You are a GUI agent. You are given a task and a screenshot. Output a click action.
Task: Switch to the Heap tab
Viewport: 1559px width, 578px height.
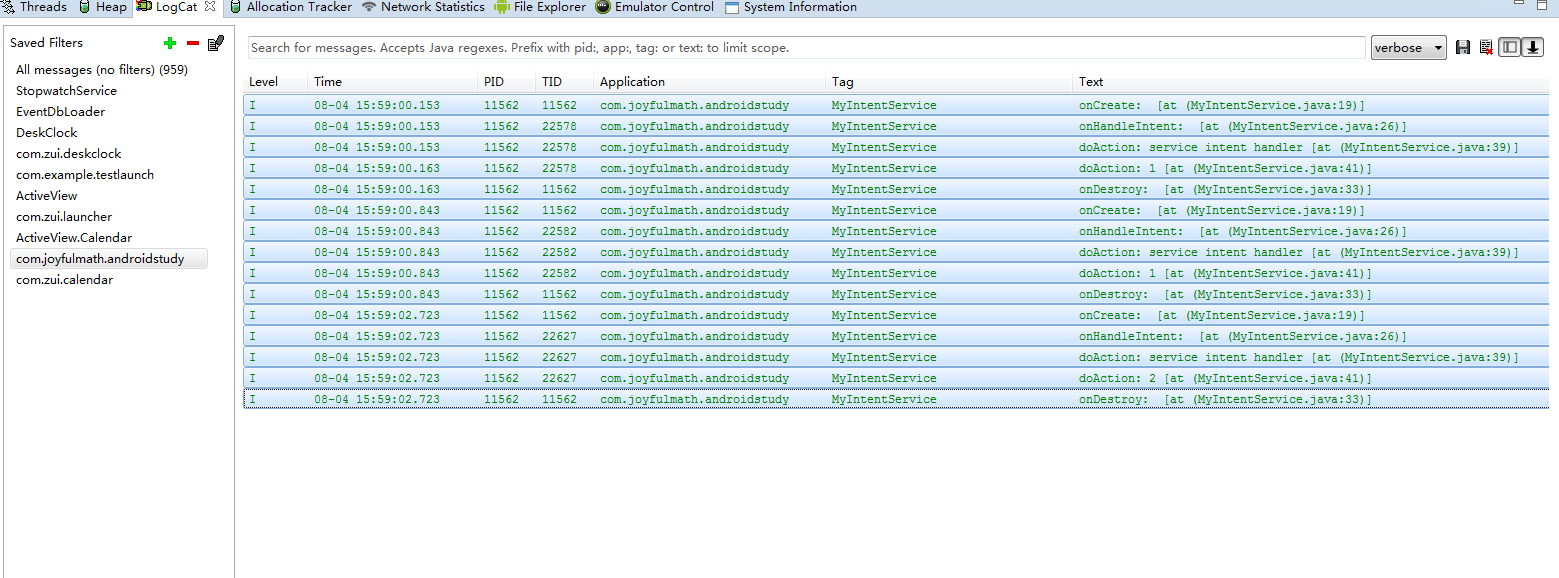point(102,7)
